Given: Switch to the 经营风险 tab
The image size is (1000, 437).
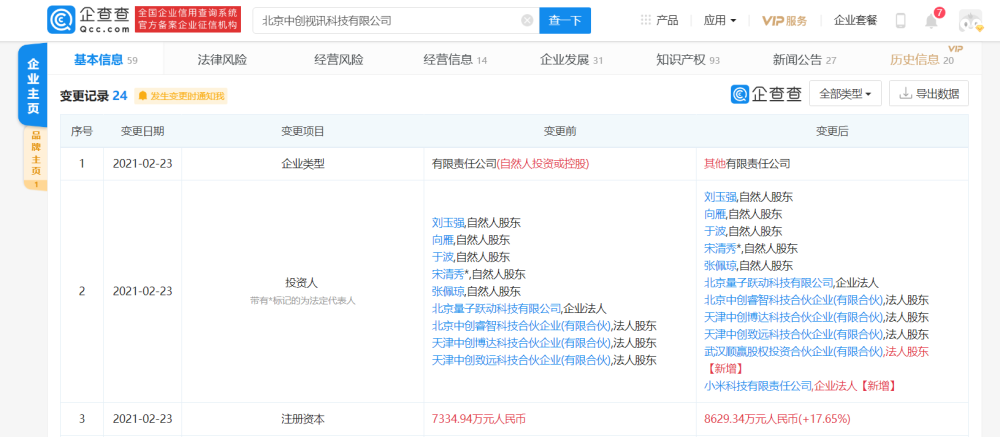Looking at the screenshot, I should click(339, 60).
